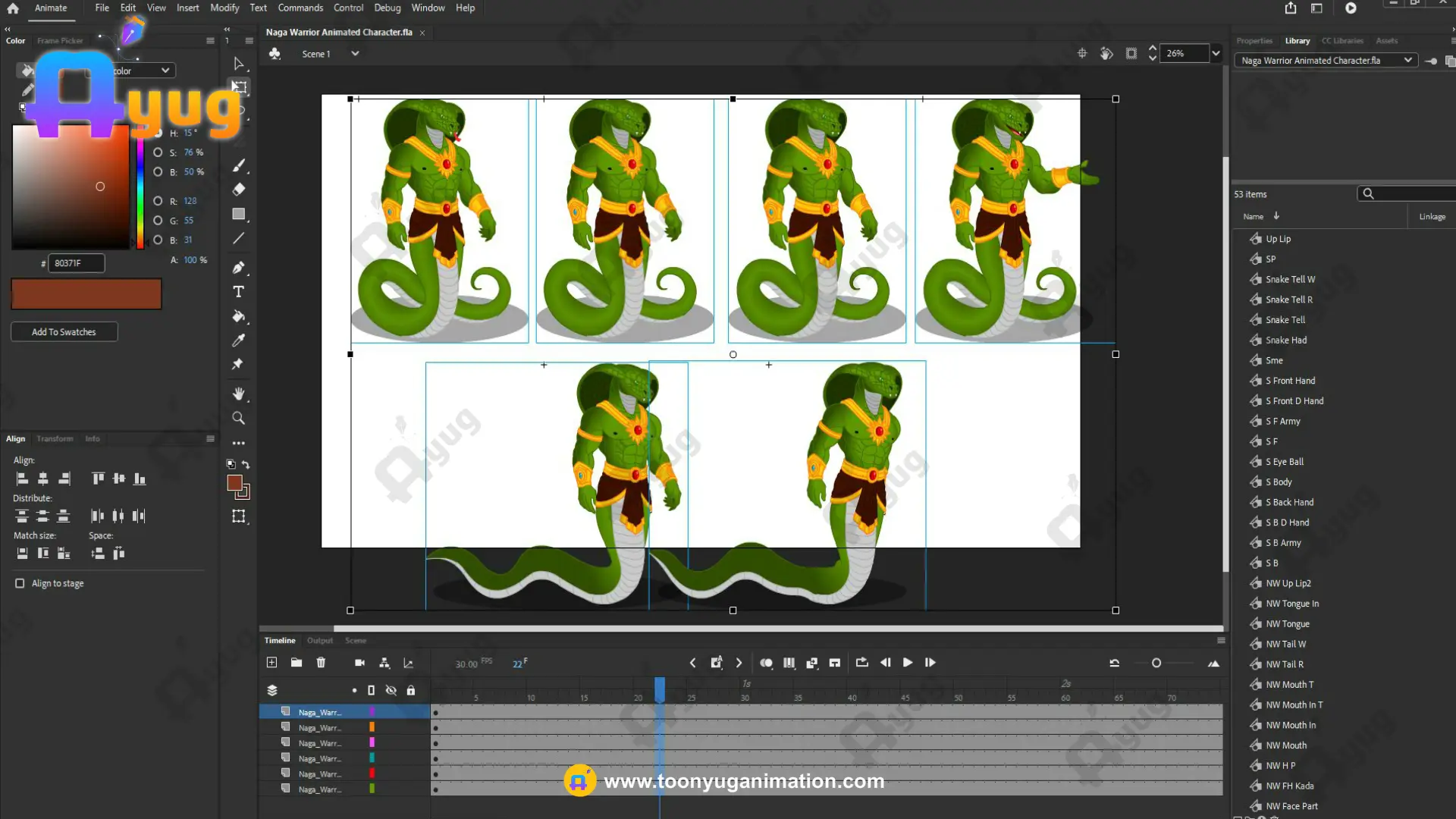Click the Paint Bucket tool
This screenshot has width=1456, height=819.
[x=238, y=316]
